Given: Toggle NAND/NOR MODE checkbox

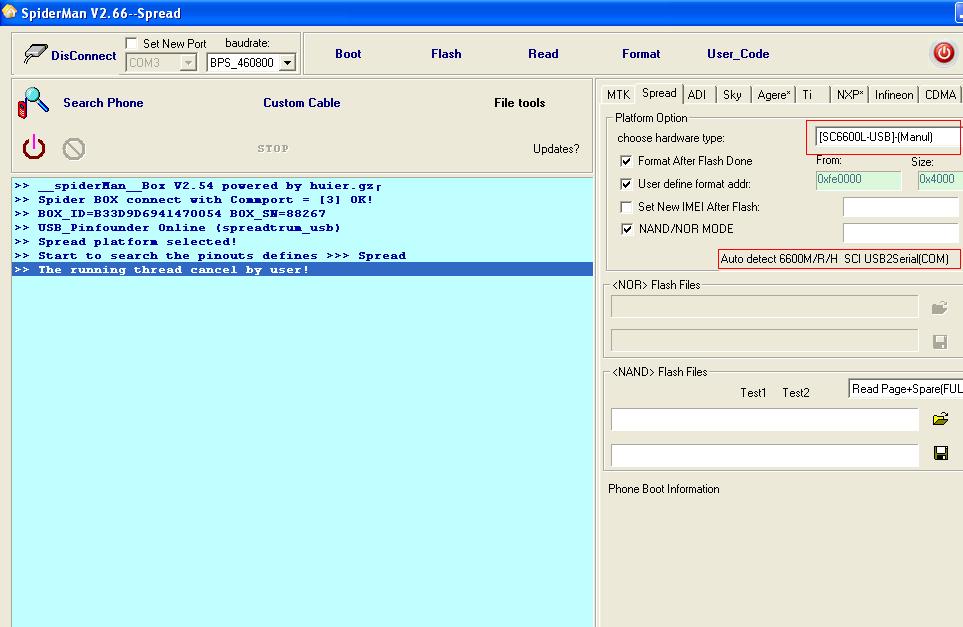Looking at the screenshot, I should pyautogui.click(x=626, y=229).
